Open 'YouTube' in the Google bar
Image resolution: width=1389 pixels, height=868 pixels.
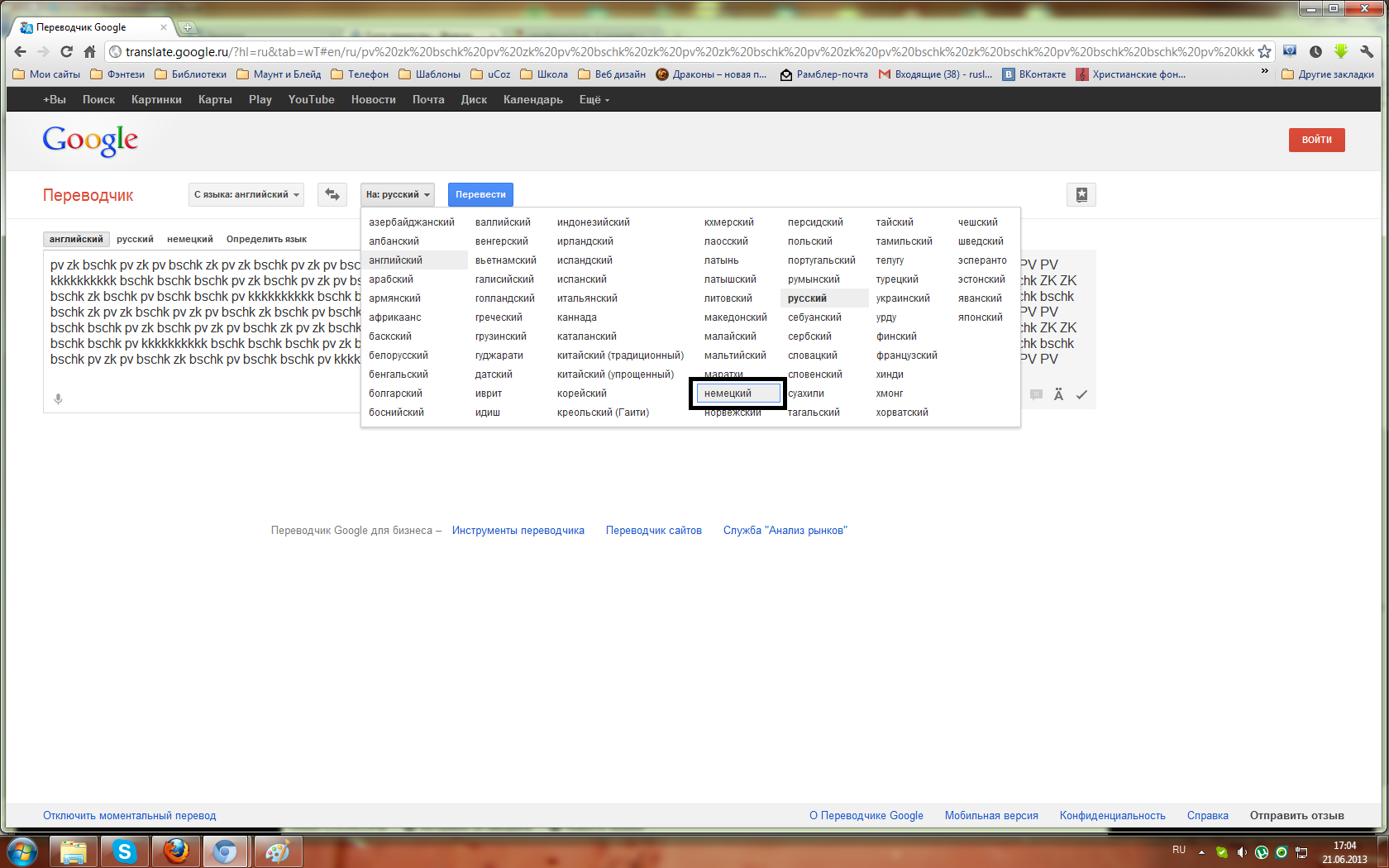point(311,100)
